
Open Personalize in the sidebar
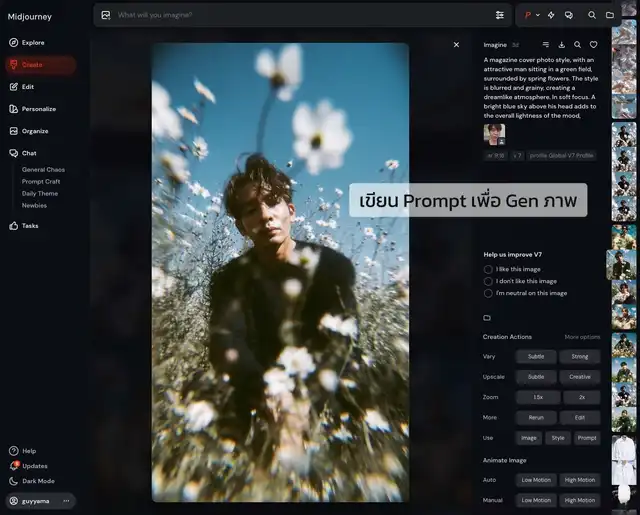(38, 109)
